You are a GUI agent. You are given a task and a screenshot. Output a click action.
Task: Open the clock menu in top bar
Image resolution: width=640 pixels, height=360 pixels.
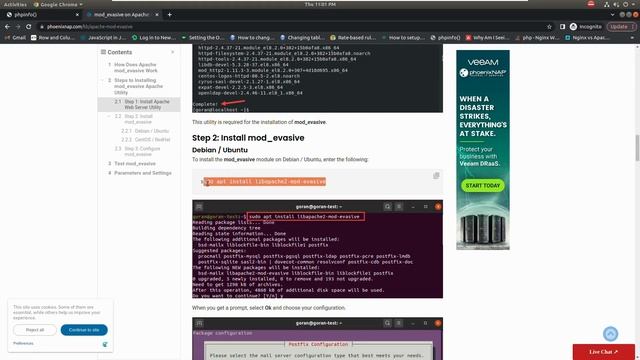tap(320, 4)
